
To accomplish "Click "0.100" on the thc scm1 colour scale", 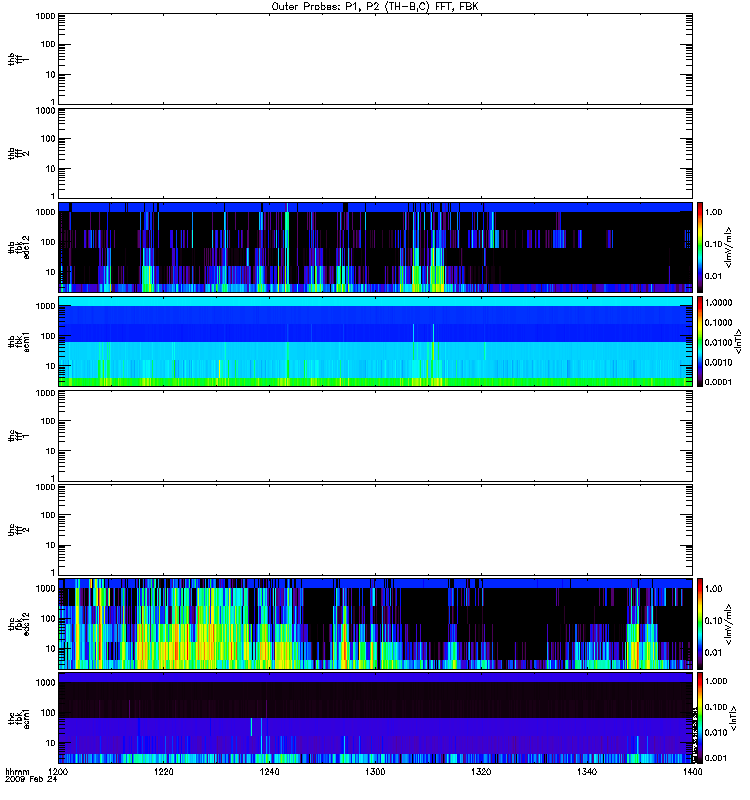I will (716, 707).
